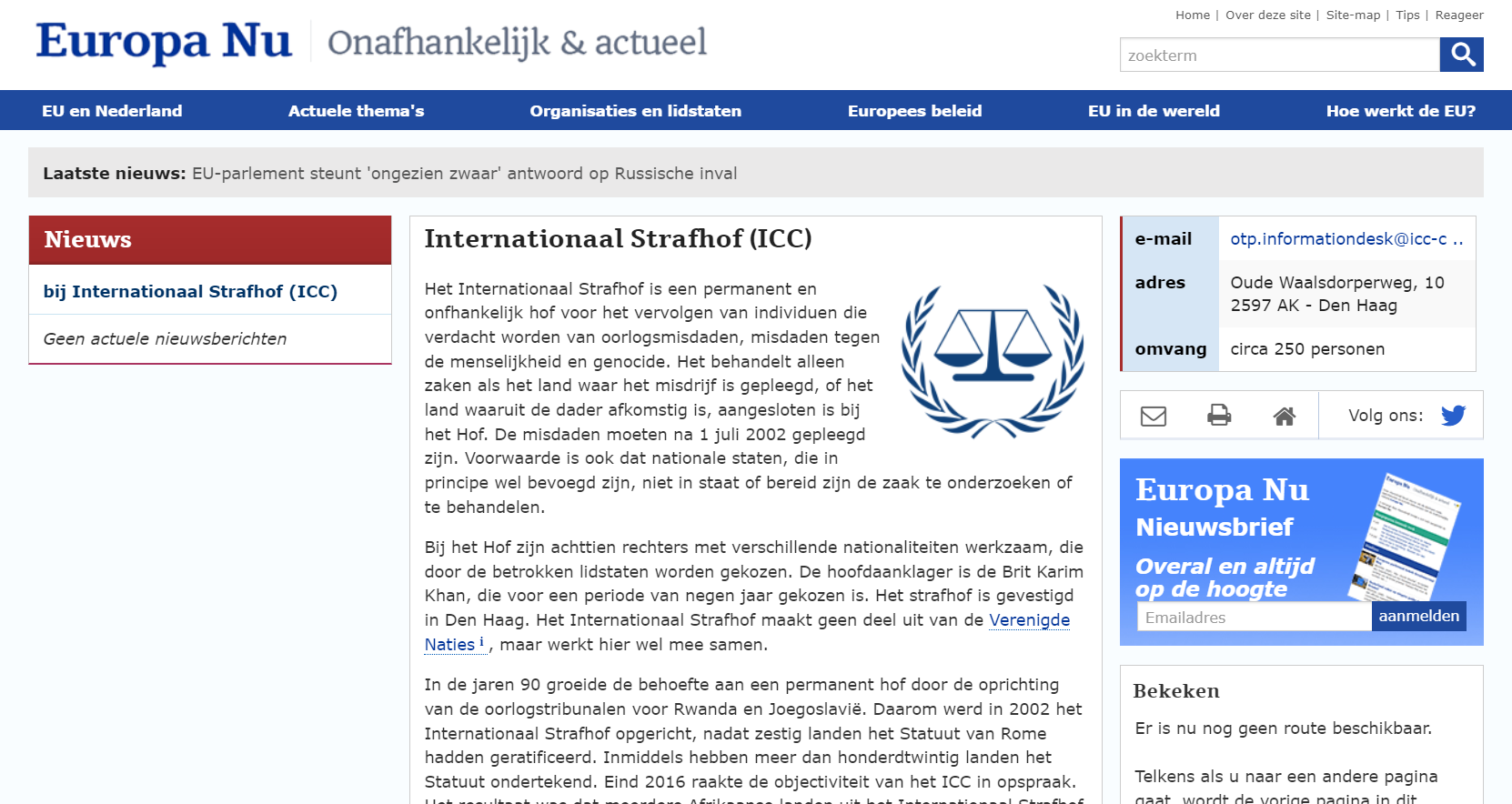
Task: Click the 'omvang' label
Action: (x=1170, y=348)
